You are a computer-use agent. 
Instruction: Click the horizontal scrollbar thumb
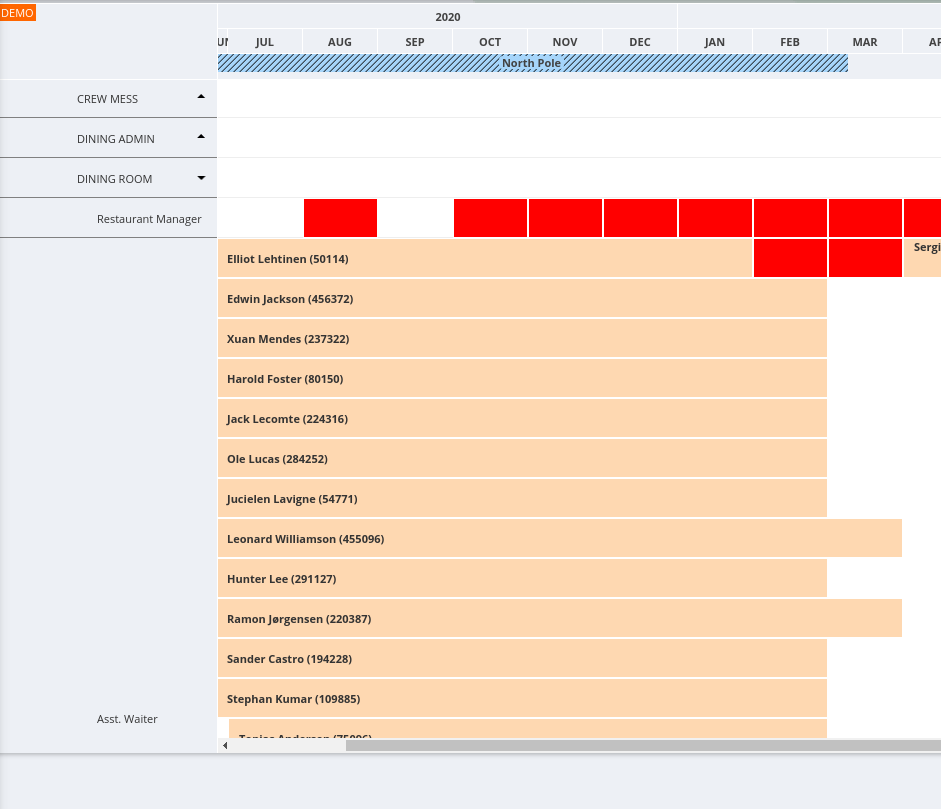pos(643,745)
